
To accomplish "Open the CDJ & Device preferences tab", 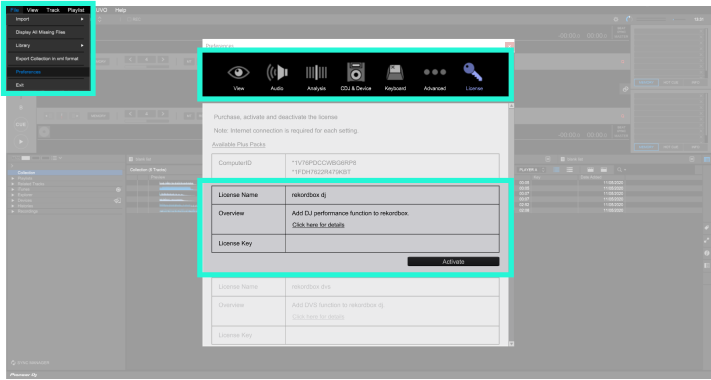I will coord(356,78).
